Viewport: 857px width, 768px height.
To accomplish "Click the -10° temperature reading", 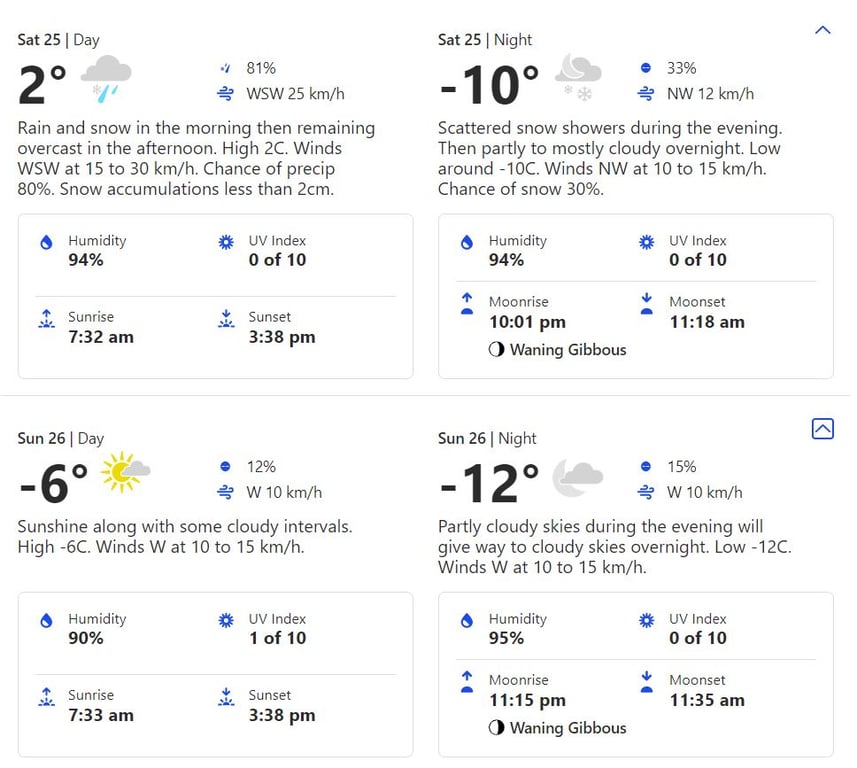I will pos(489,85).
